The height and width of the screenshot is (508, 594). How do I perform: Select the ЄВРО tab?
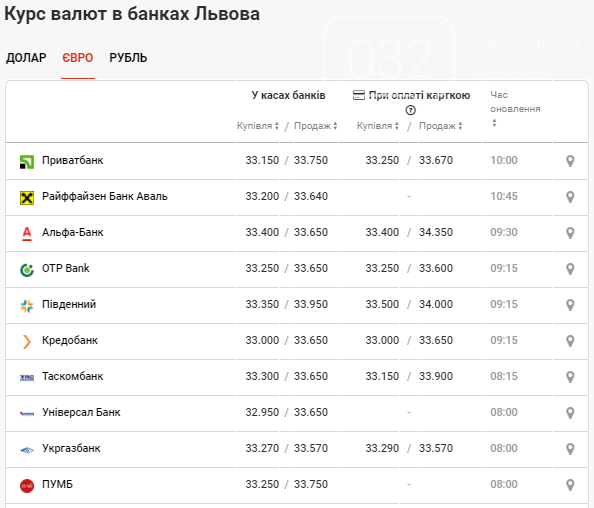(78, 58)
